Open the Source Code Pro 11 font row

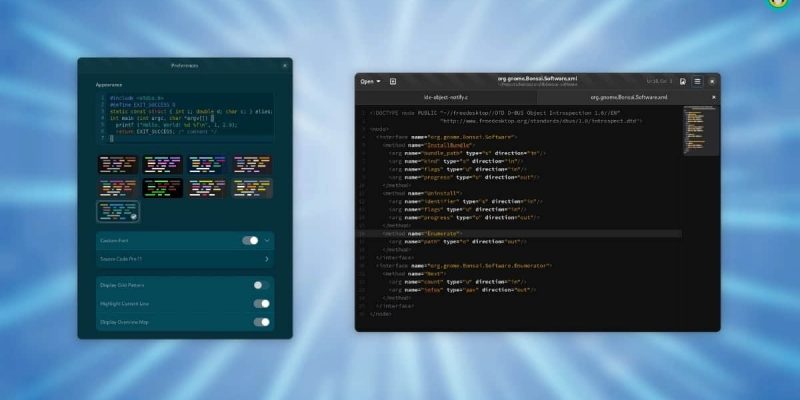[x=185, y=259]
